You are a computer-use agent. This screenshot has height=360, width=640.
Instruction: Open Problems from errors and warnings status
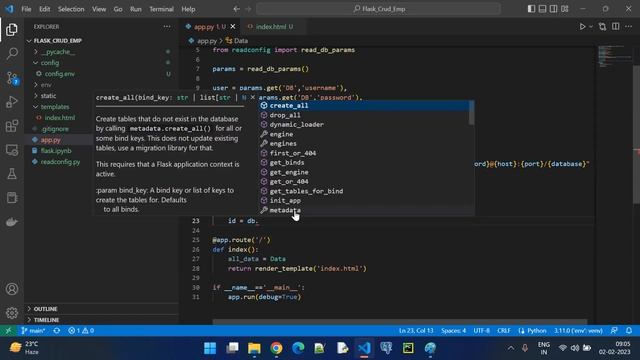click(81, 331)
